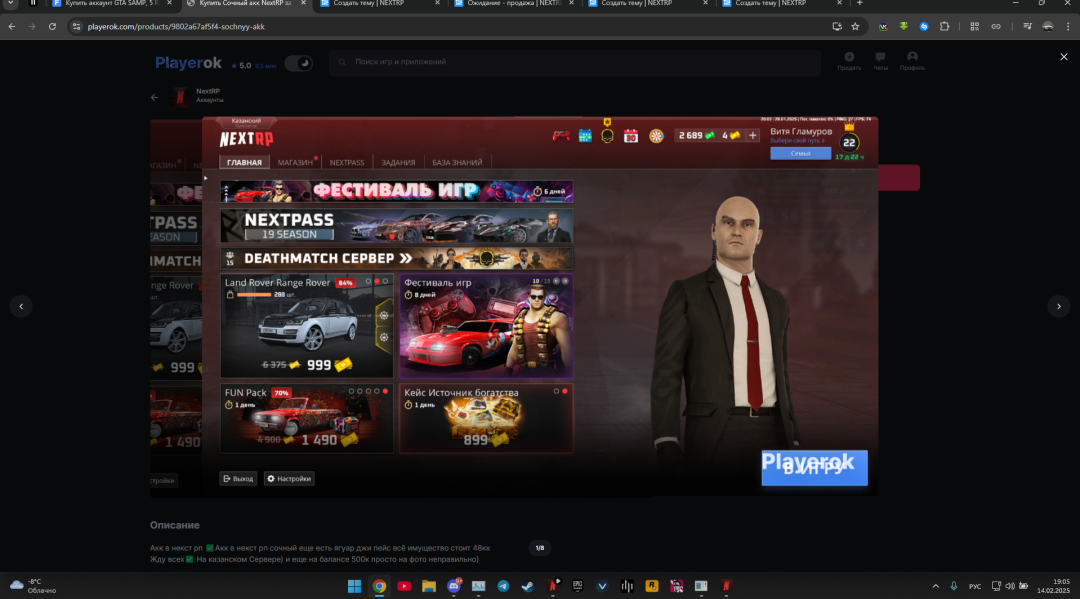Open Профиль (profile)
1080x599 pixels.
coord(912,61)
